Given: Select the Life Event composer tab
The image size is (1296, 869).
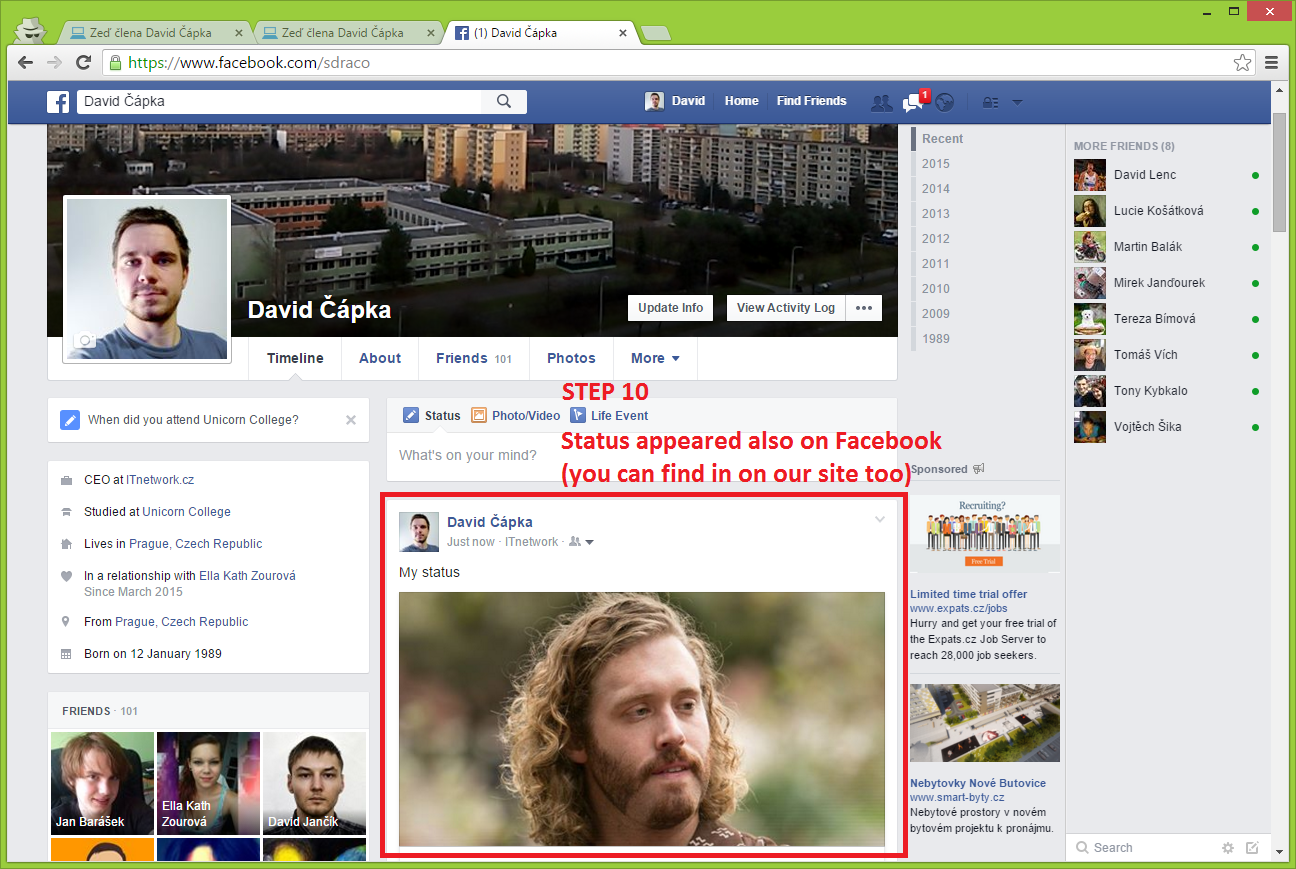Looking at the screenshot, I should (x=609, y=416).
